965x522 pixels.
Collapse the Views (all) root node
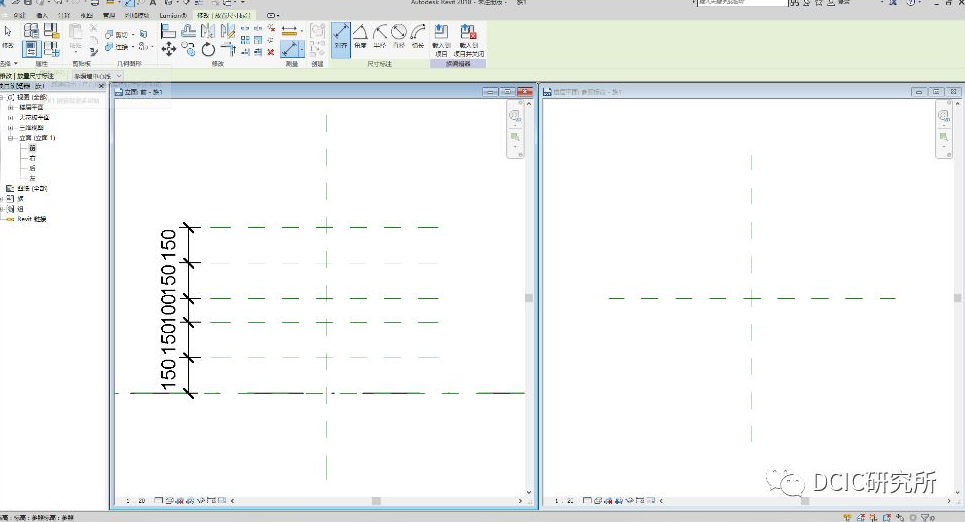[x=2, y=97]
